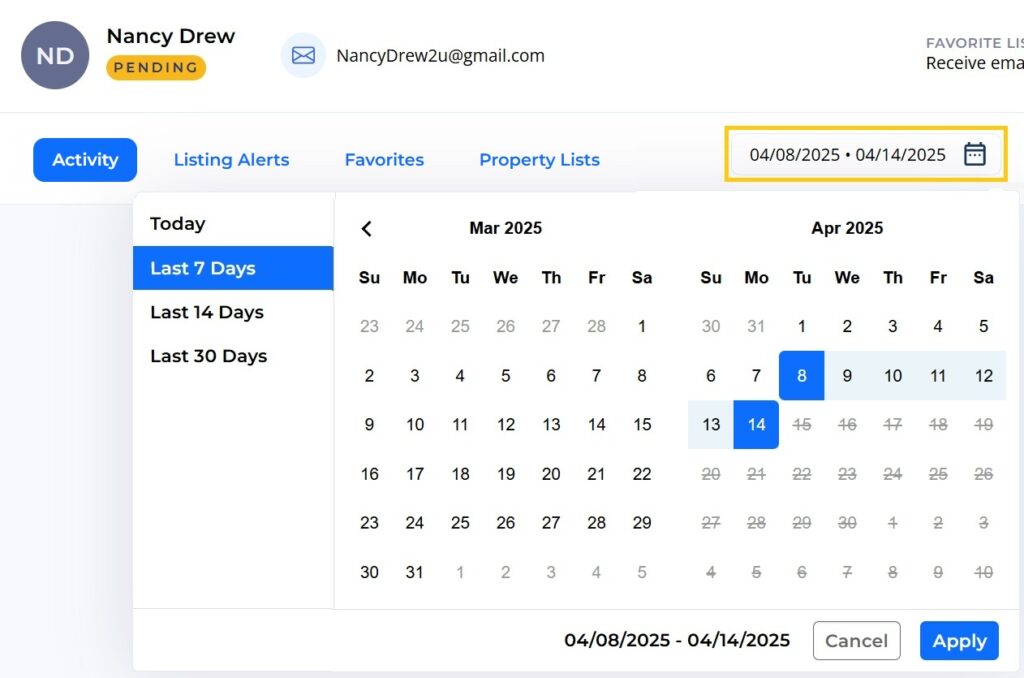Click the NancyDrew2u@gmail.com email address
Image resolution: width=1024 pixels, height=678 pixels.
tap(440, 56)
